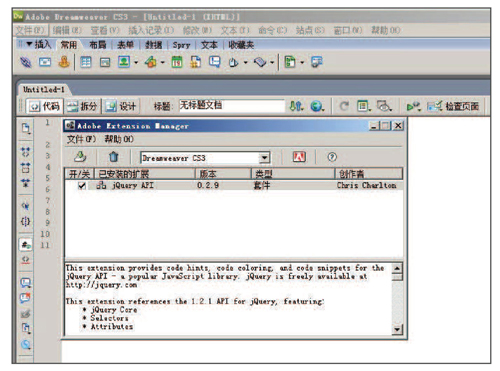Click the preview in browser globe icon
Screen dimensions: 500x371
pyautogui.click(x=317, y=106)
